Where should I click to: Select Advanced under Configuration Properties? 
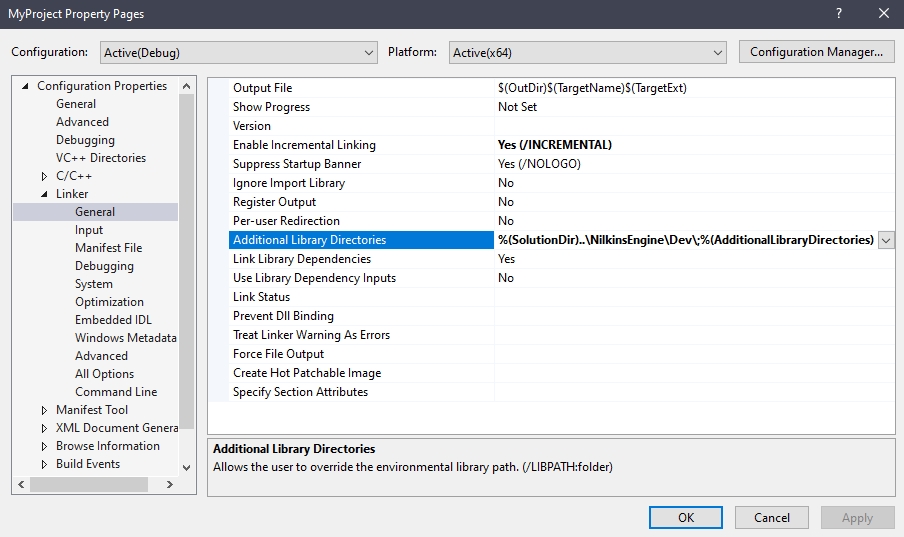coord(82,122)
